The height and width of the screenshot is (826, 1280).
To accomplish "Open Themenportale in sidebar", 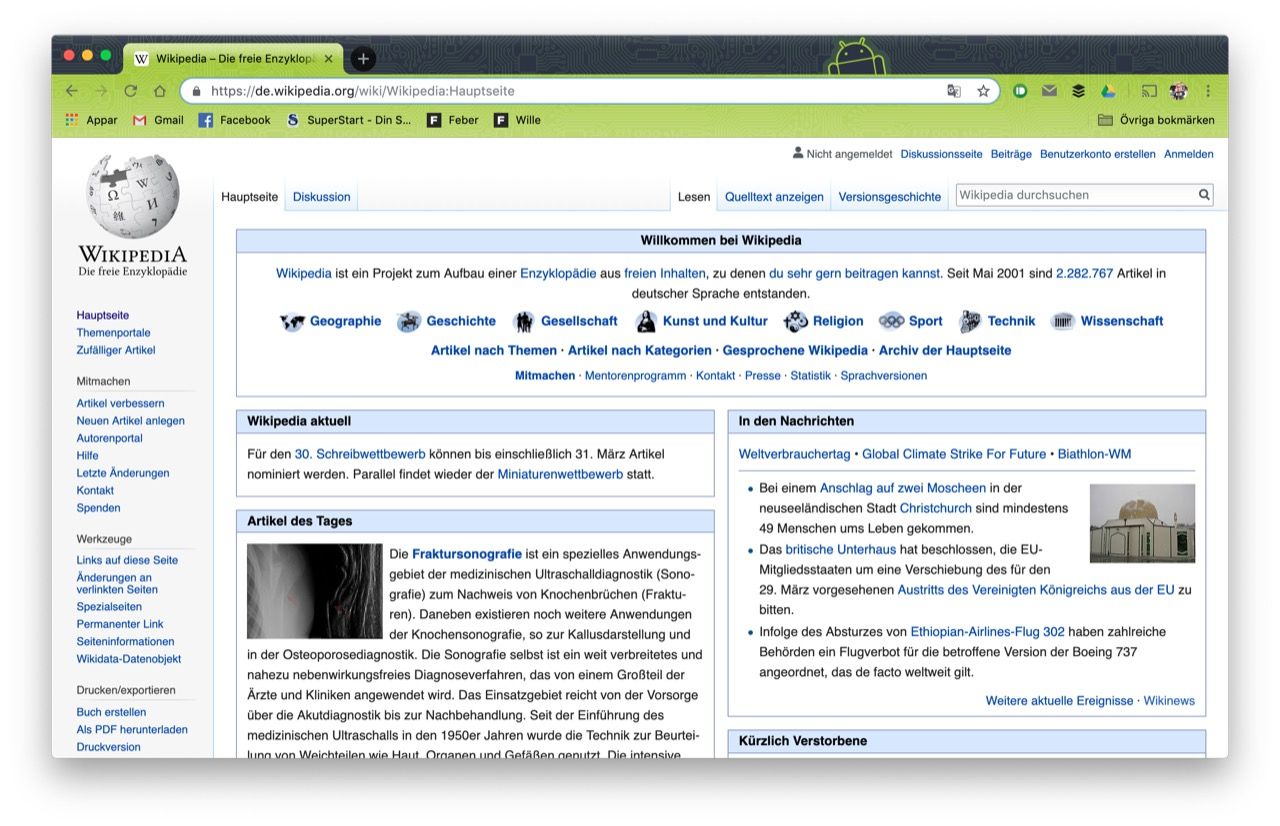I will [x=113, y=333].
